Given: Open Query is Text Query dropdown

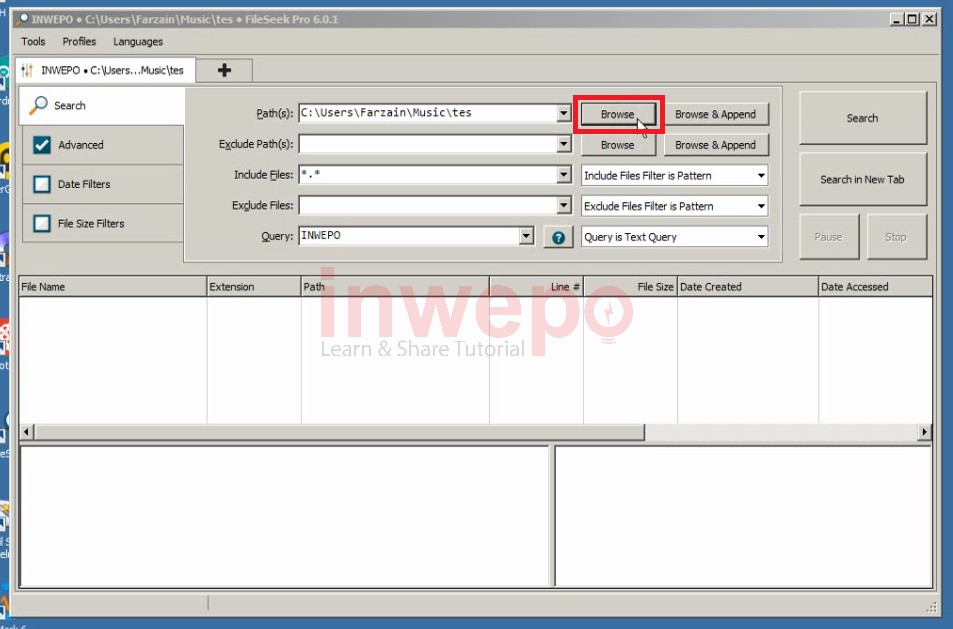Looking at the screenshot, I should [675, 237].
